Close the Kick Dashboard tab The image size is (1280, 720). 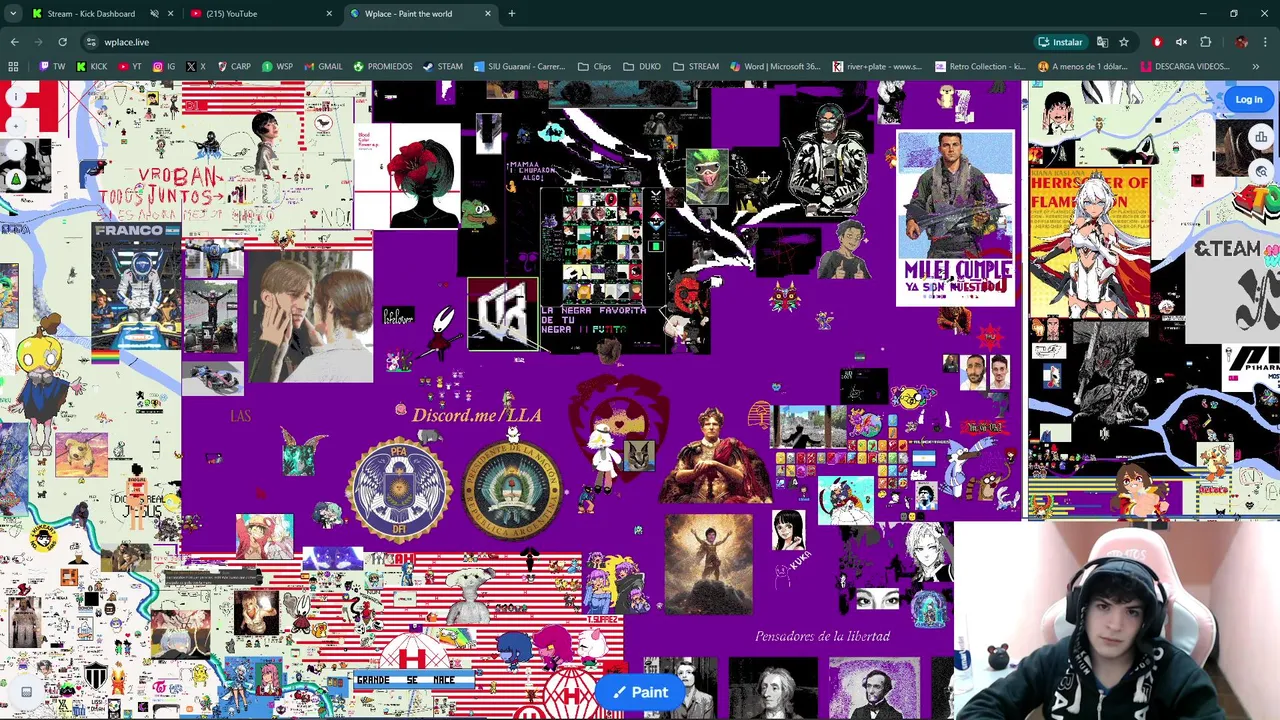170,14
